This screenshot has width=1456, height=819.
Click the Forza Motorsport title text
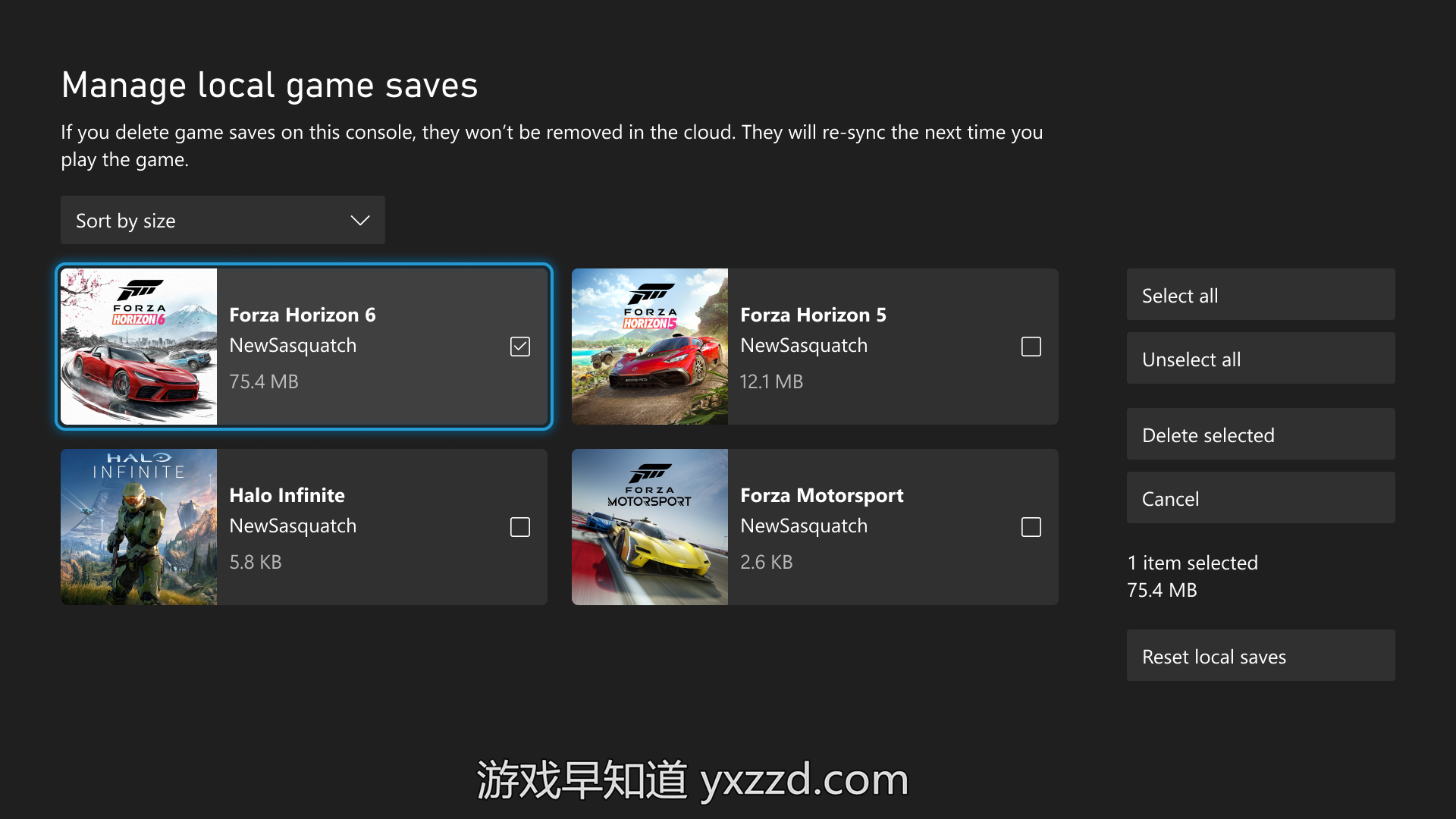click(822, 496)
